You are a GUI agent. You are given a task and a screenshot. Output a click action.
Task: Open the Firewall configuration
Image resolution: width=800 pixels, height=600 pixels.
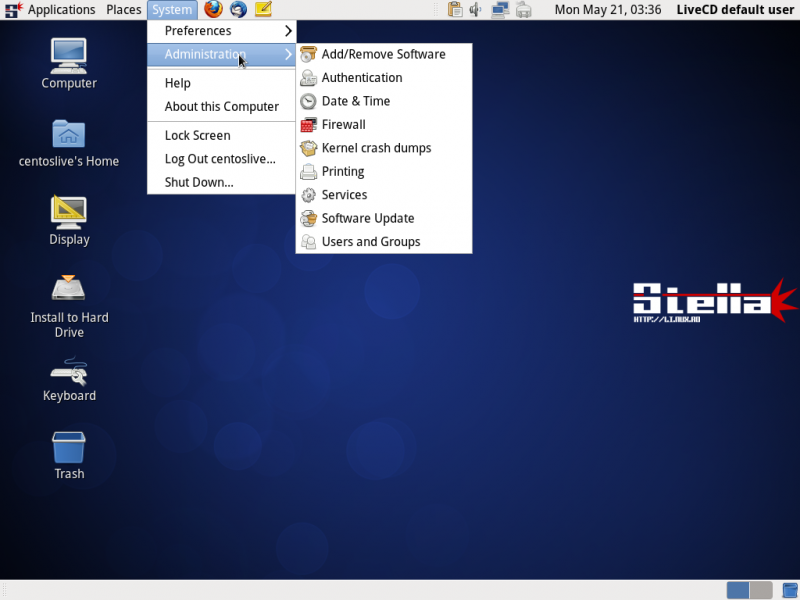point(384,124)
